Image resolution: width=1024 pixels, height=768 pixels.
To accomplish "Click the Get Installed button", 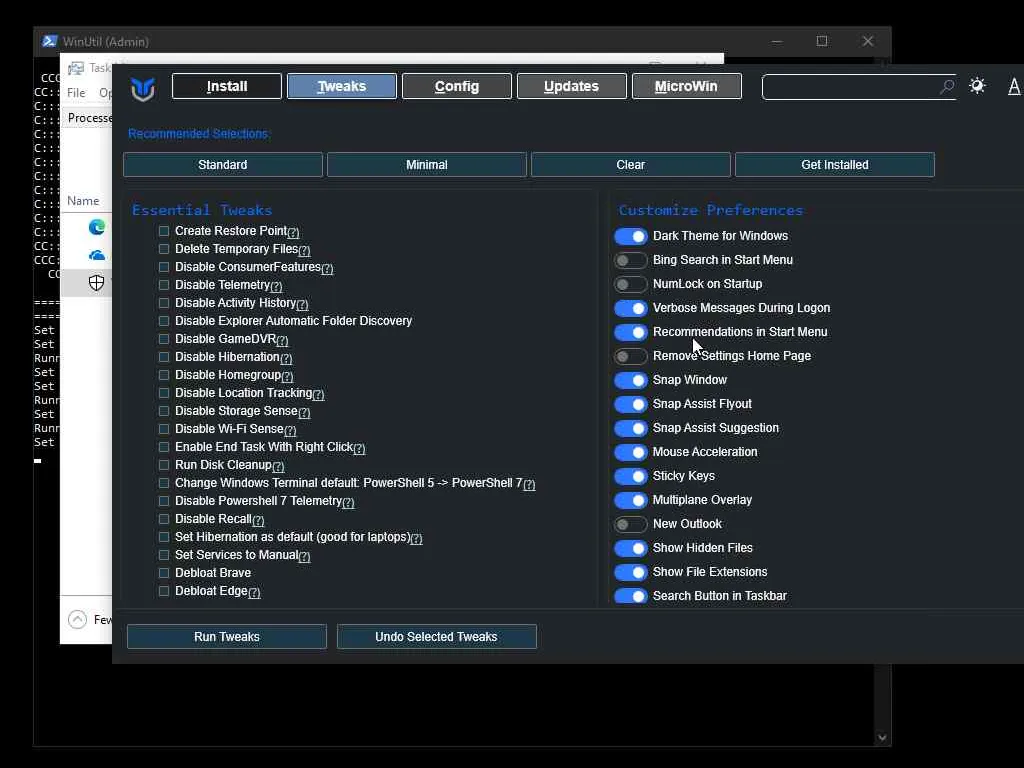I will click(835, 165).
